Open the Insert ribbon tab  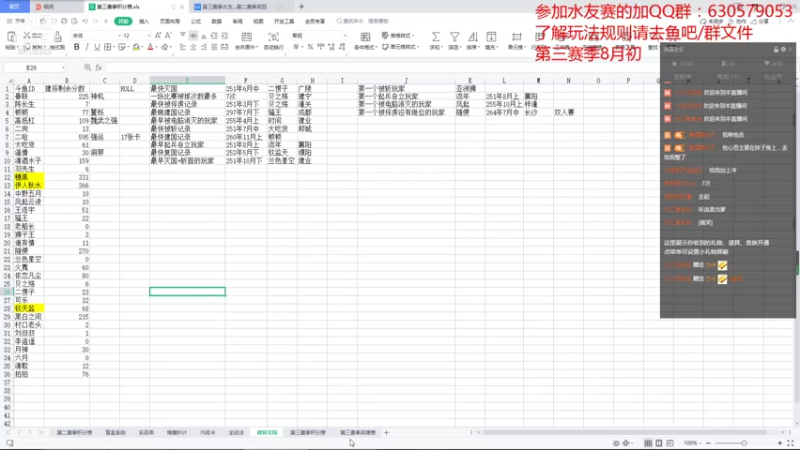(144, 21)
